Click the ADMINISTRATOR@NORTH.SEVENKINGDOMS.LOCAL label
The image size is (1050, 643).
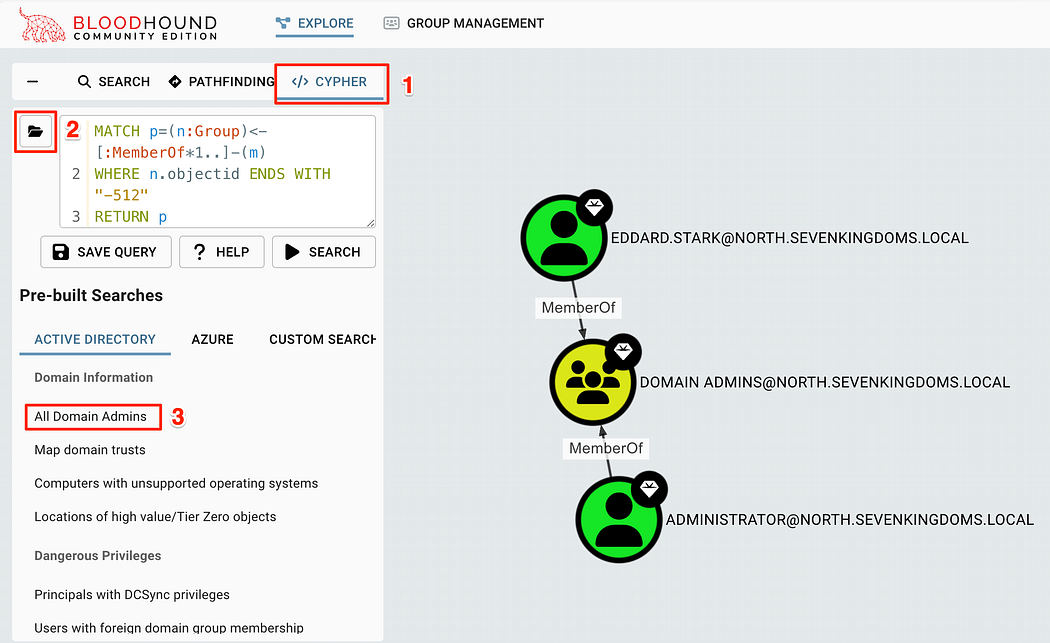click(850, 520)
